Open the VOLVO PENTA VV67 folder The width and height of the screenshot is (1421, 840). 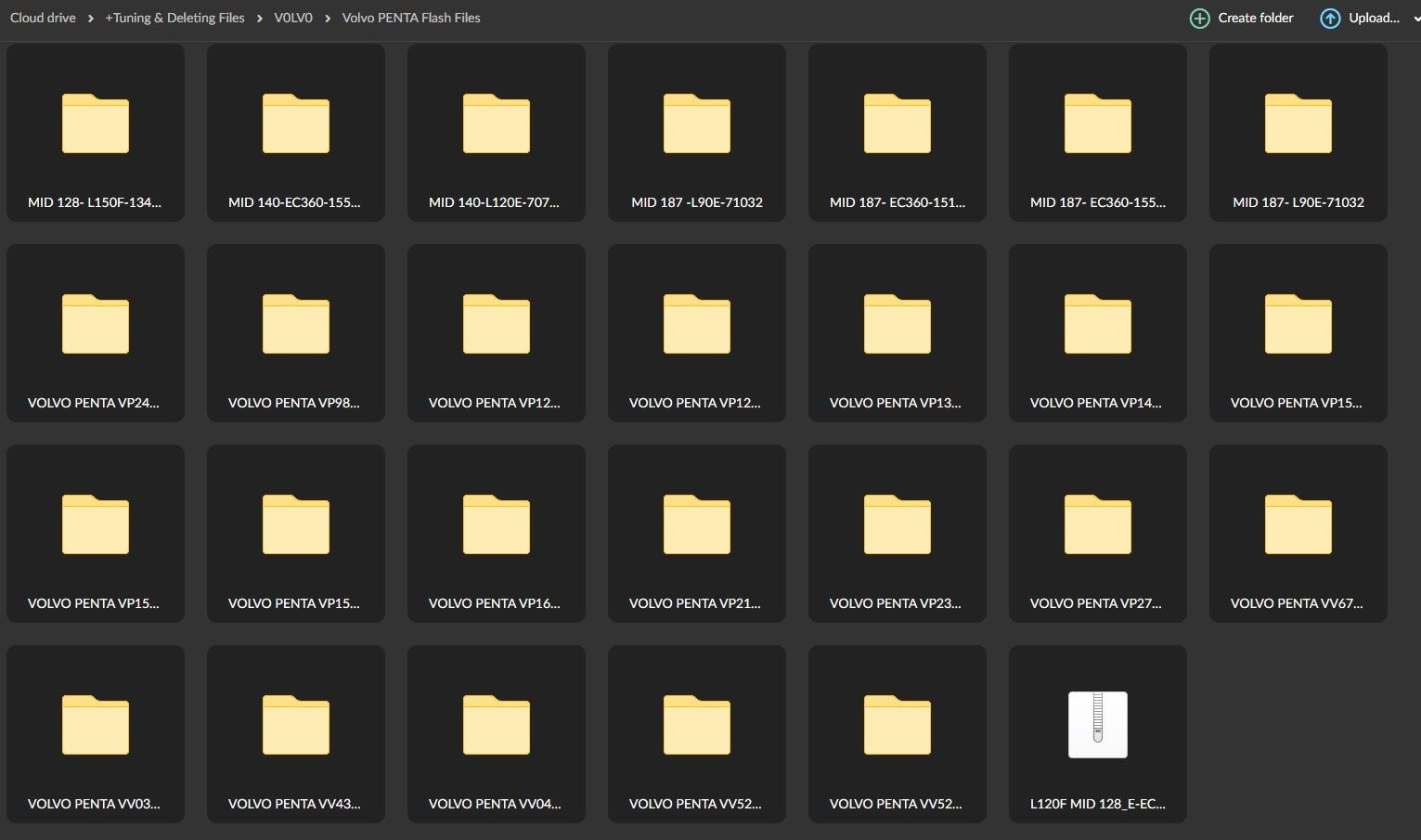point(1298,533)
